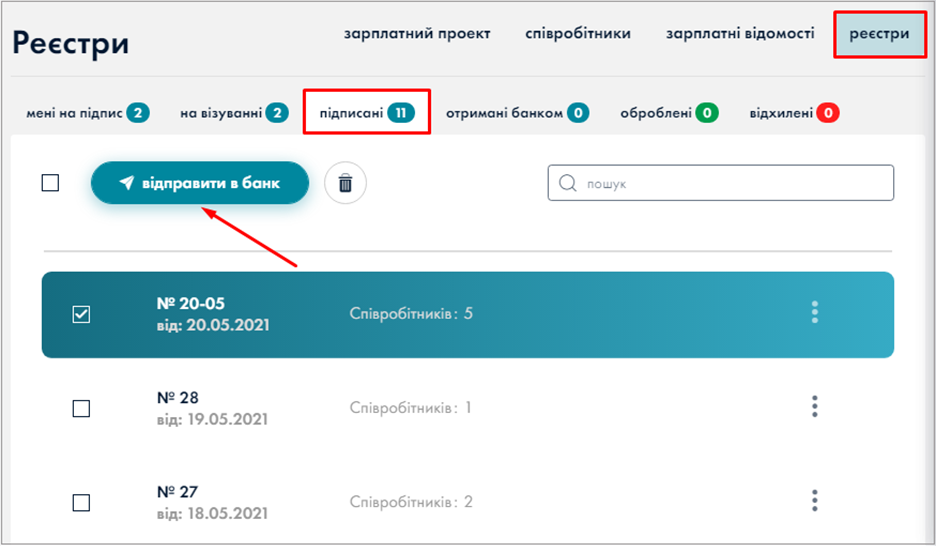This screenshot has height=546, width=936.
Task: Toggle the select-all checkbox above the list
Action: pyautogui.click(x=50, y=183)
